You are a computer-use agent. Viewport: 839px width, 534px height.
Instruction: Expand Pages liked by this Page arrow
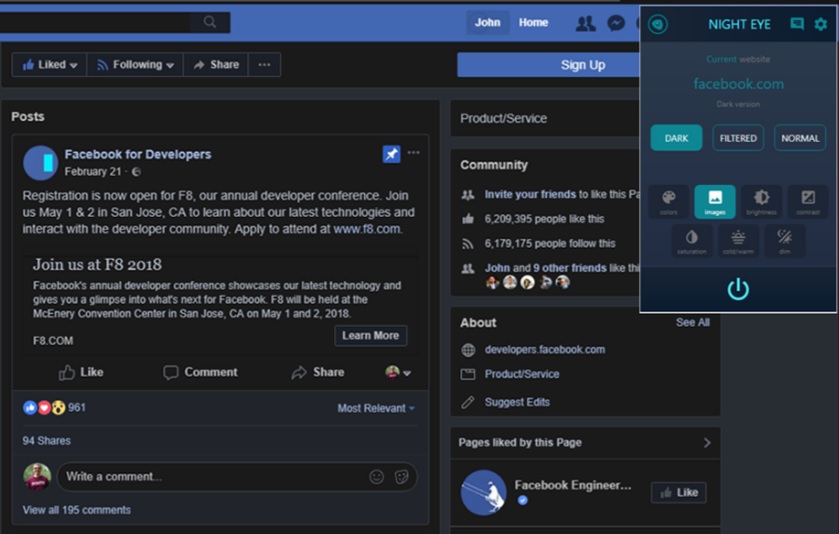click(707, 443)
